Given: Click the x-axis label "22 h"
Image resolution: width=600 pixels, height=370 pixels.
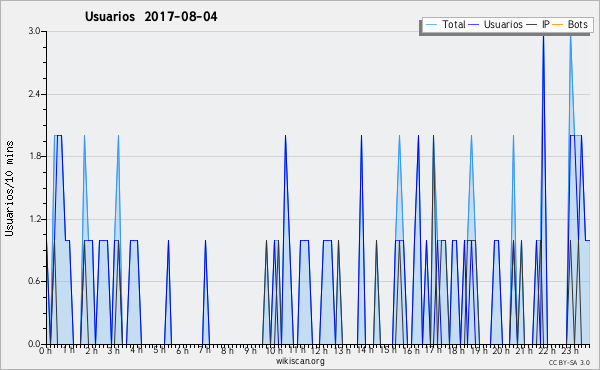Looking at the screenshot, I should pyautogui.click(x=546, y=350).
